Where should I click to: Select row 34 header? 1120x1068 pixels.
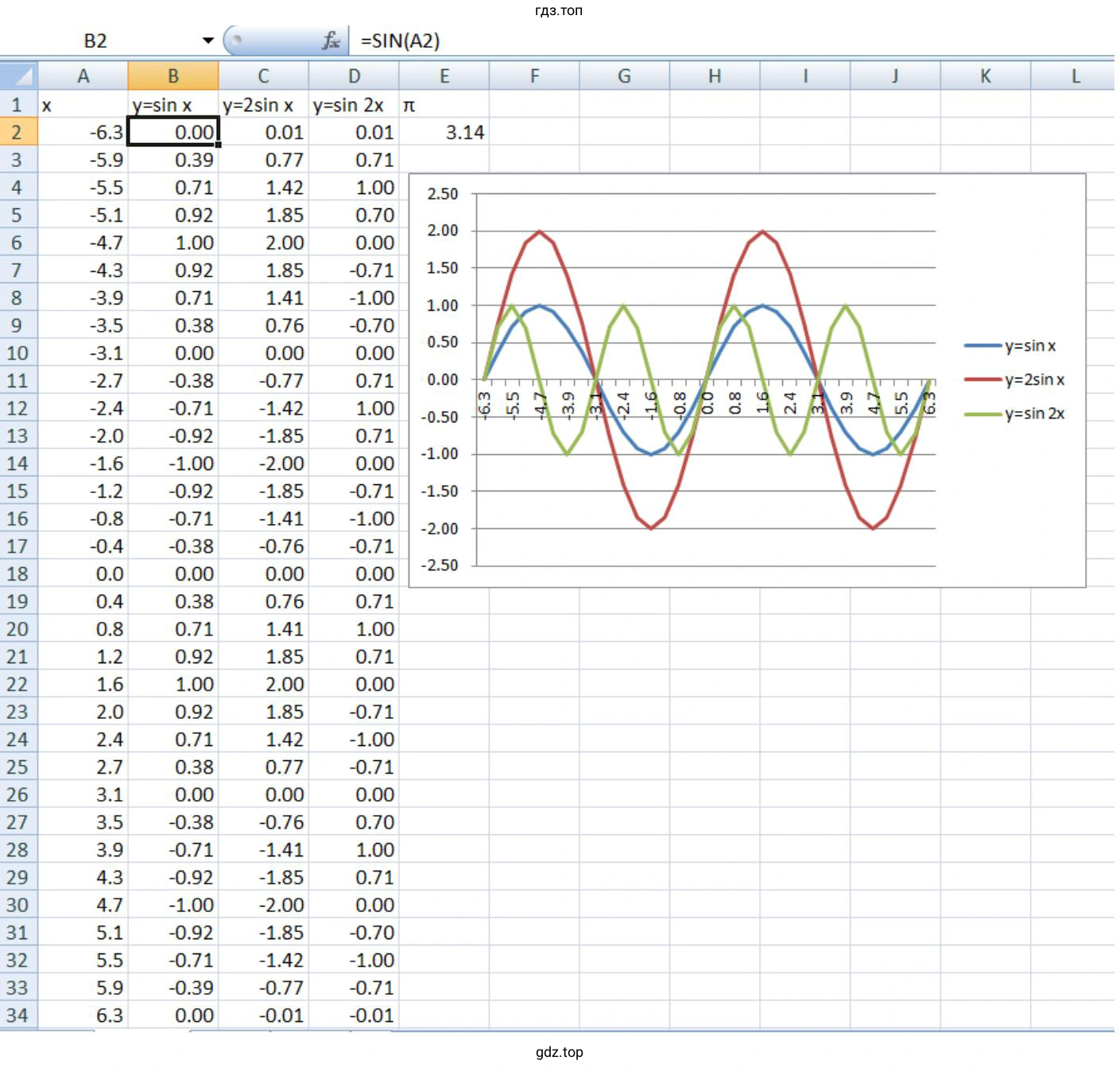tap(18, 1015)
